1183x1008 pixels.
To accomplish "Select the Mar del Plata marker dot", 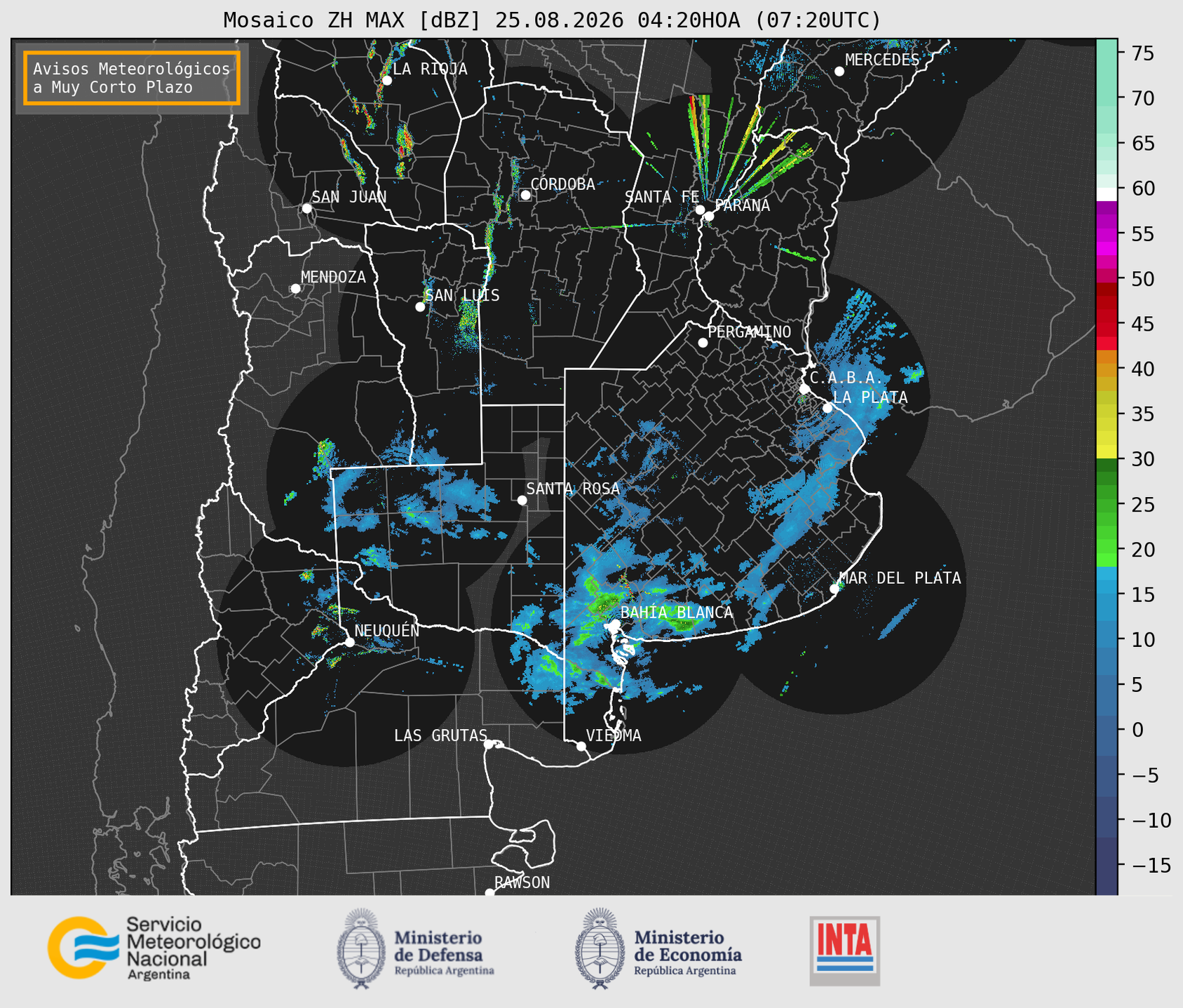I will click(834, 589).
